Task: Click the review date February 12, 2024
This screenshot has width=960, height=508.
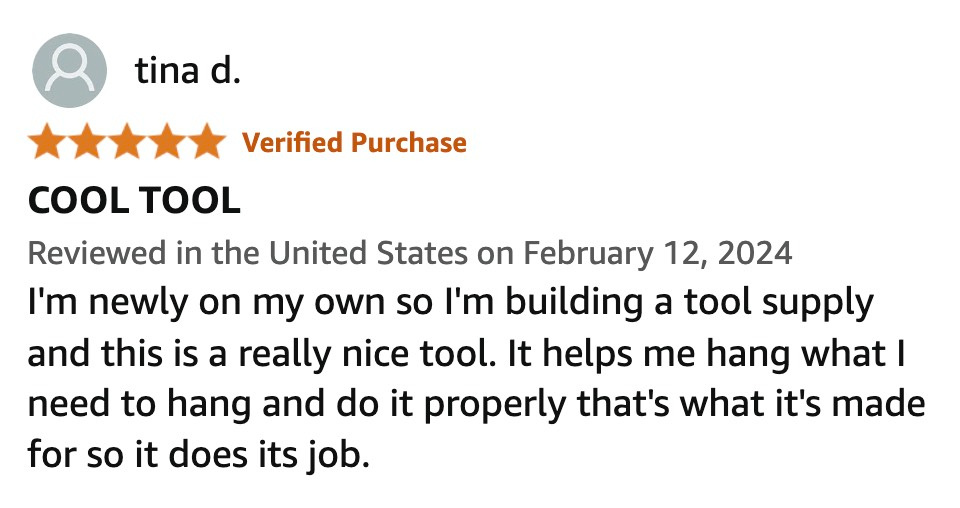Action: pyautogui.click(x=658, y=253)
